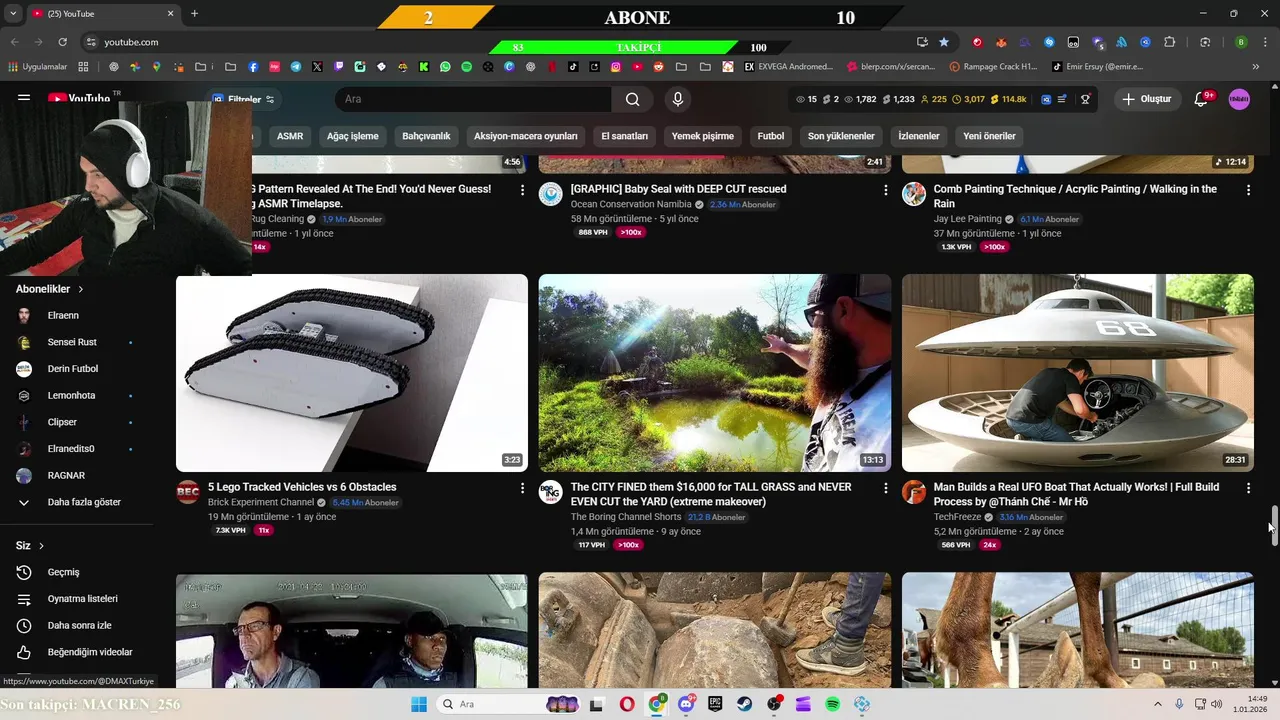The image size is (1280, 720).
Task: Open the YouTube hamburger guide menu
Action: coord(24,98)
